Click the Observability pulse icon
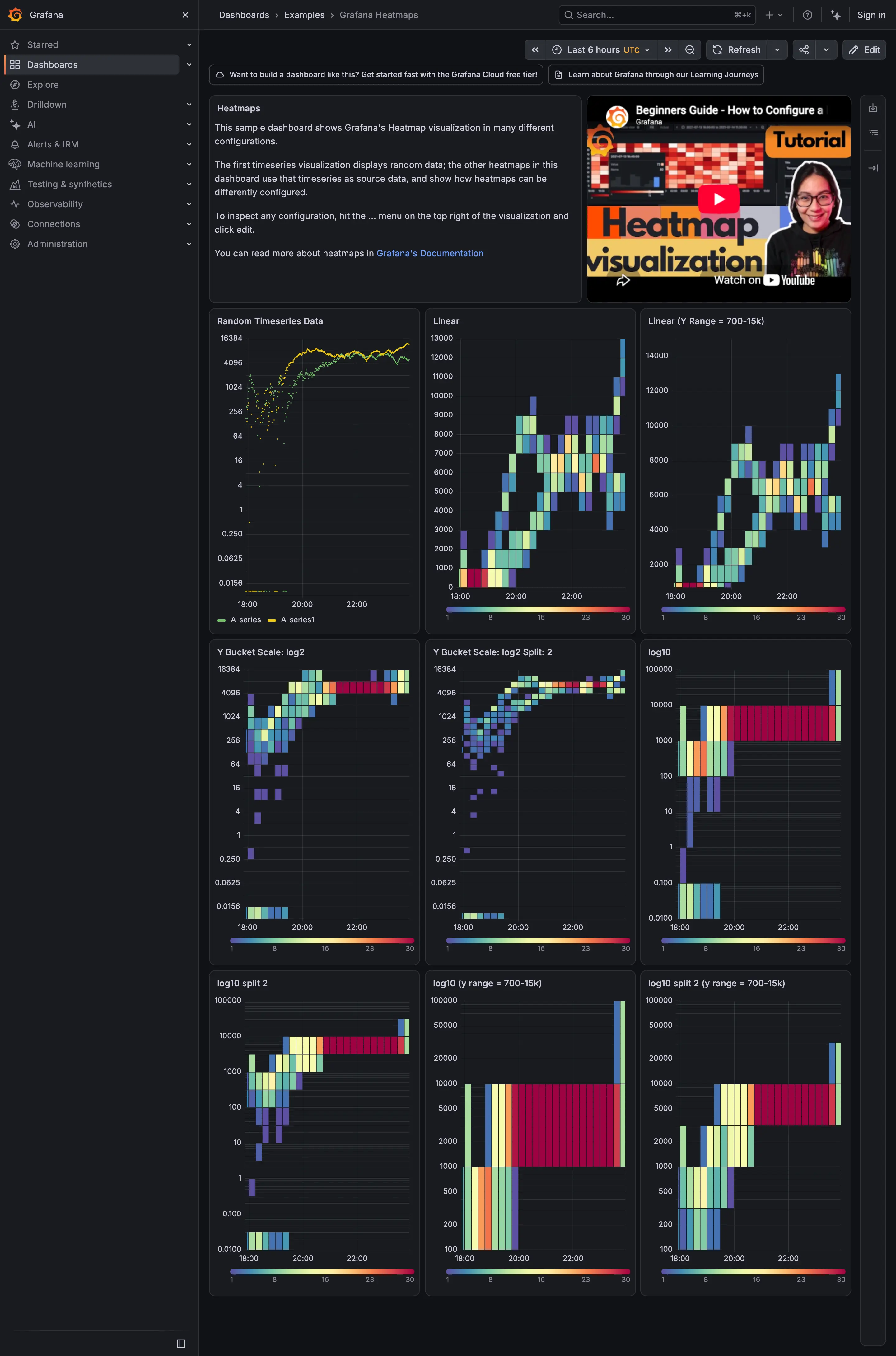 15,204
